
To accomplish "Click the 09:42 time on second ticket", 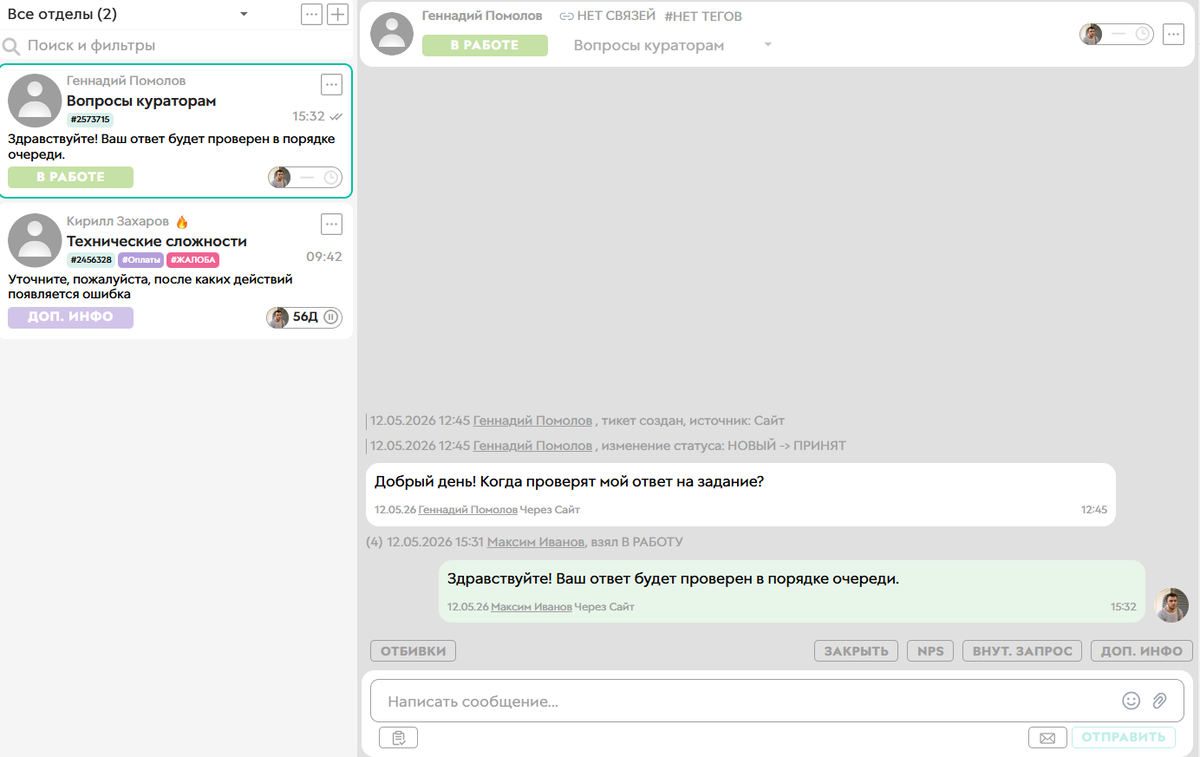I will point(324,257).
